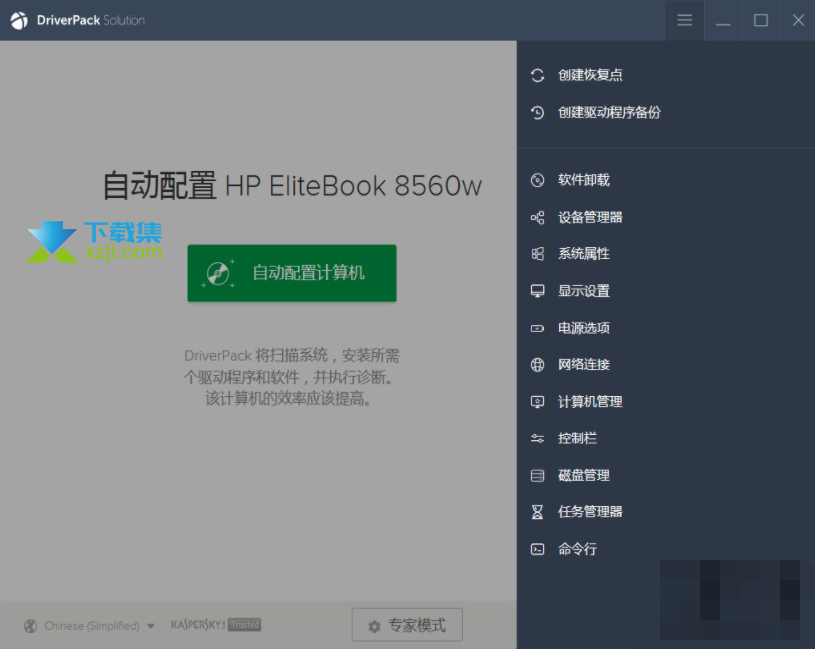The image size is (815, 649).
Task: Click the driver backup clock icon
Action: pyautogui.click(x=537, y=112)
